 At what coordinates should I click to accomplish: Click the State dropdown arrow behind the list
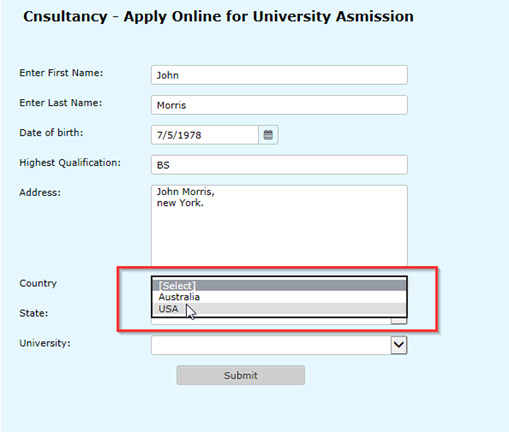(399, 321)
